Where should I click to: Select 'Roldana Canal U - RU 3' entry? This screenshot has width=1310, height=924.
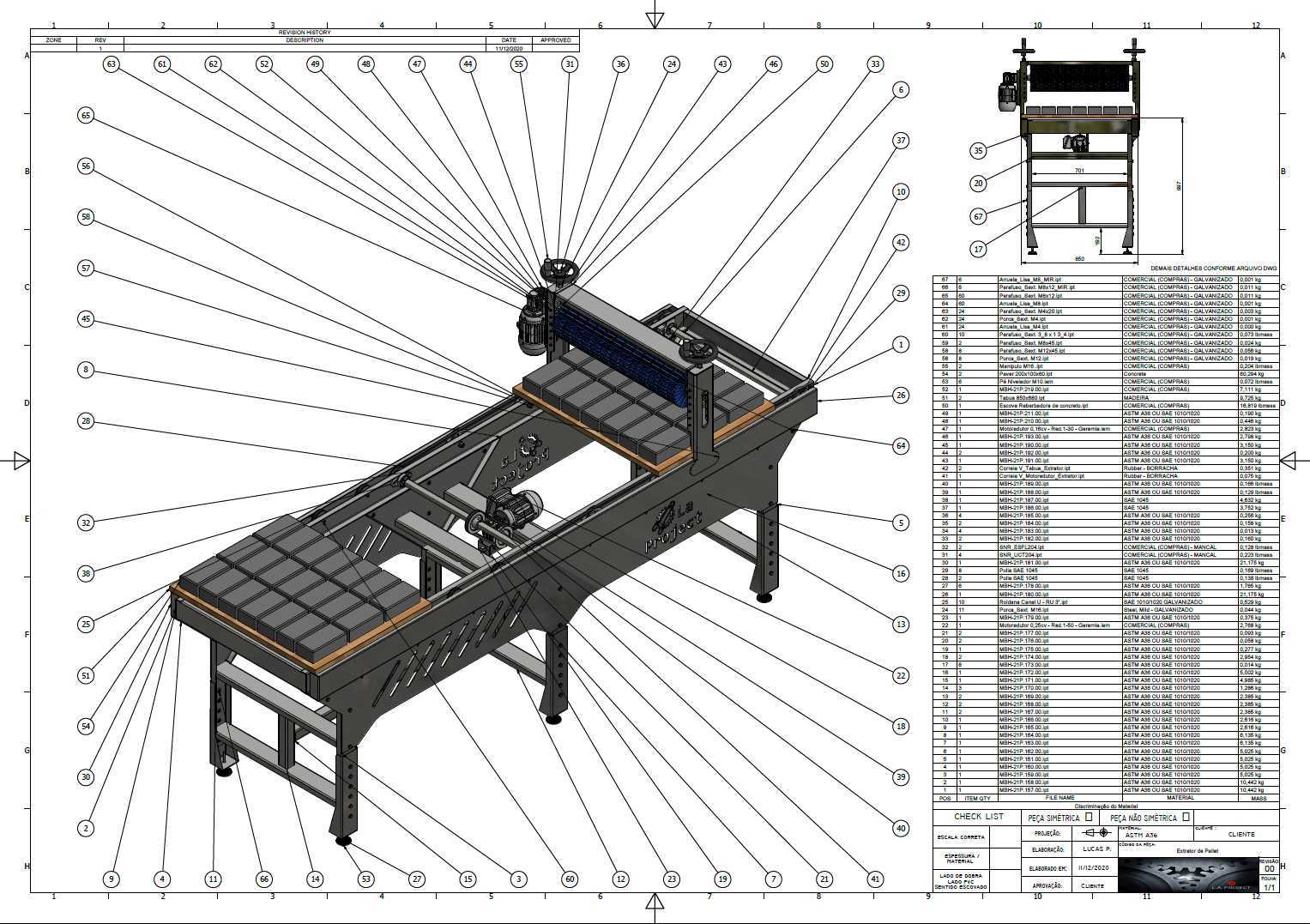(1032, 602)
